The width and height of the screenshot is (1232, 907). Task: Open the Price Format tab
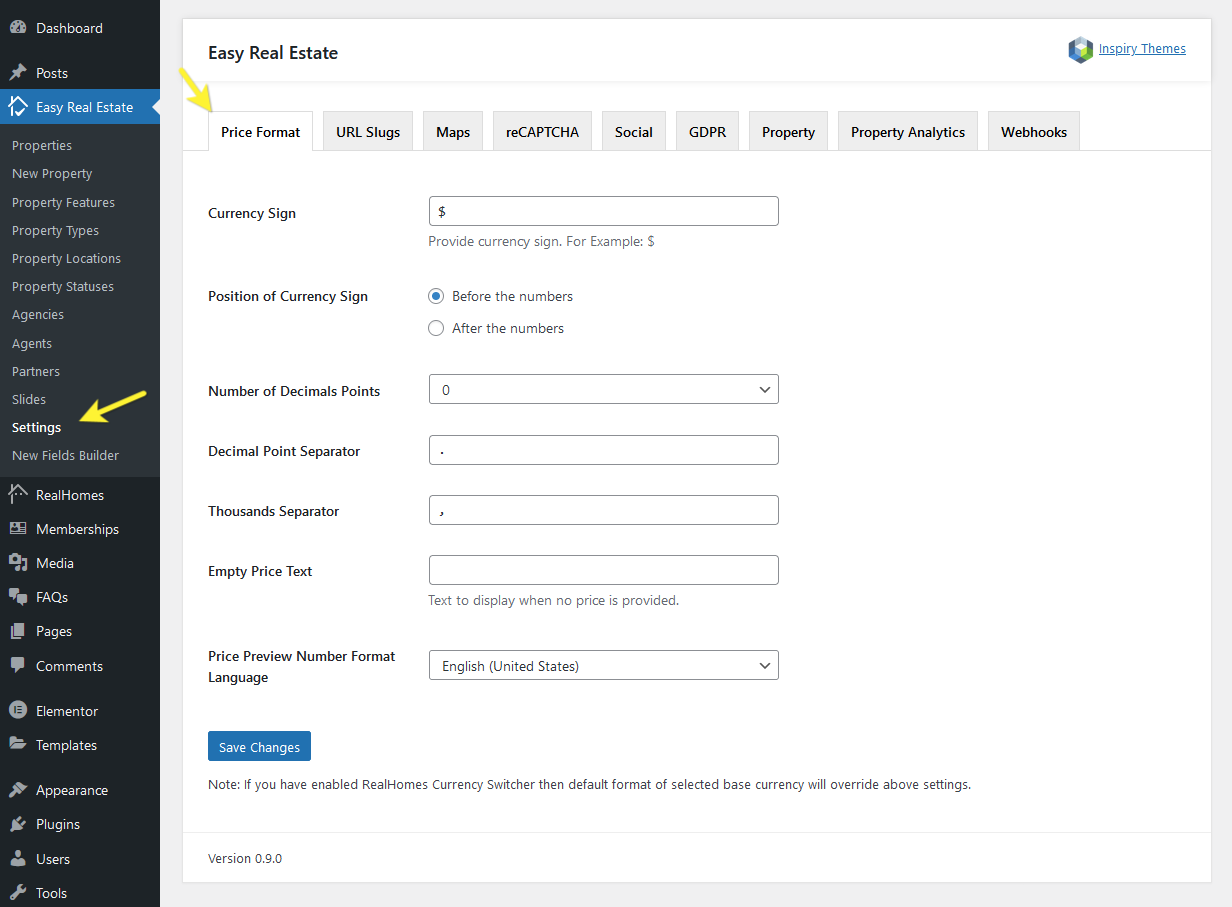point(260,131)
